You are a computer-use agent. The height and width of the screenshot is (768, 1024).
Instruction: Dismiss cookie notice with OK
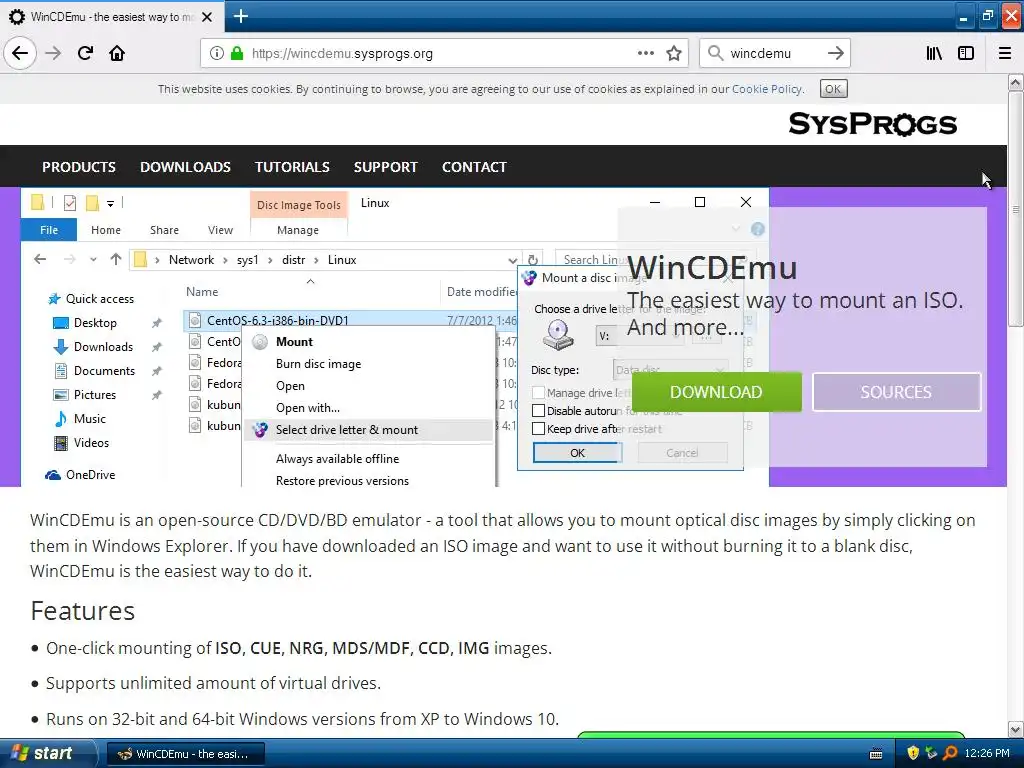[x=833, y=89]
